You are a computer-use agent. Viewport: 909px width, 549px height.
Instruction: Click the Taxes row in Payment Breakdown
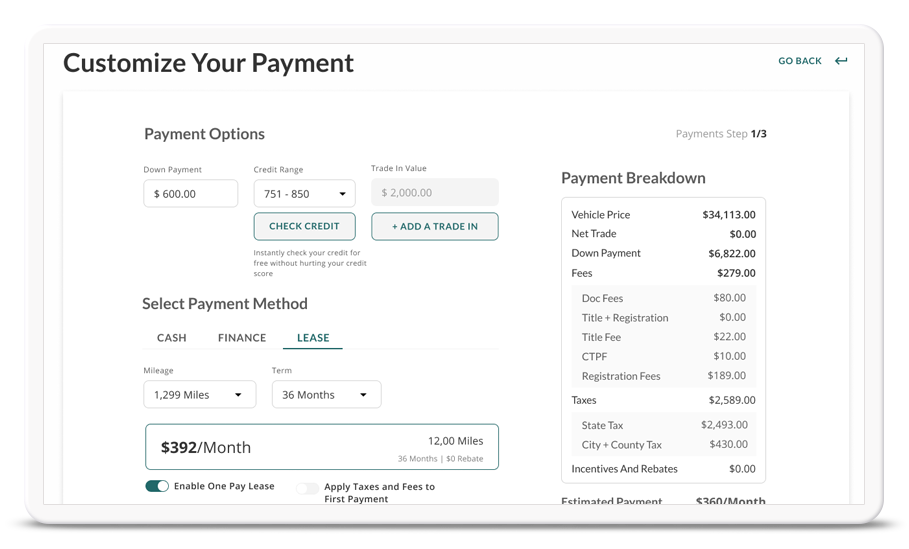click(663, 400)
